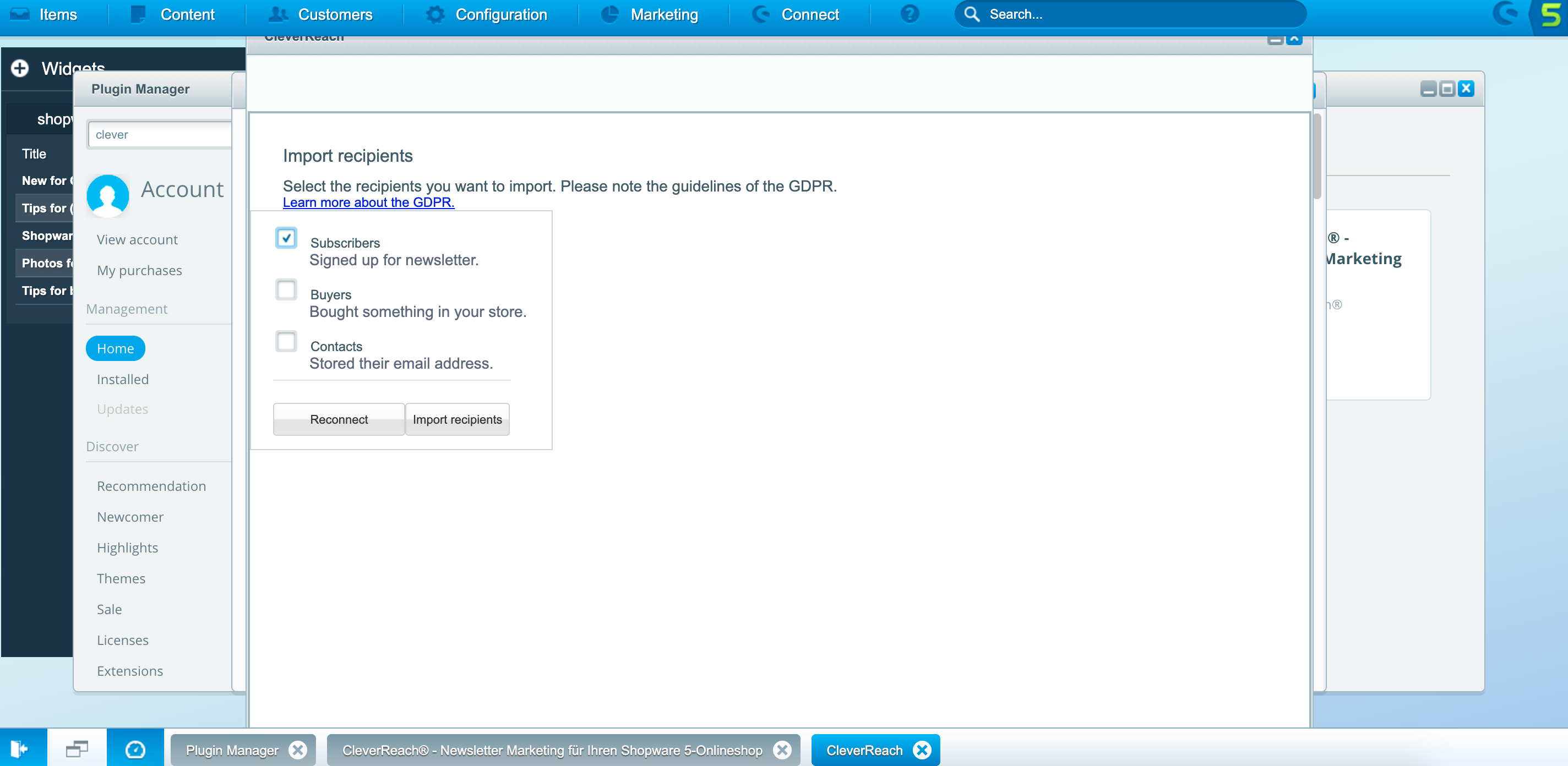Switch to the CleverReach taskbar tab
This screenshot has height=766, width=1568.
[x=864, y=750]
